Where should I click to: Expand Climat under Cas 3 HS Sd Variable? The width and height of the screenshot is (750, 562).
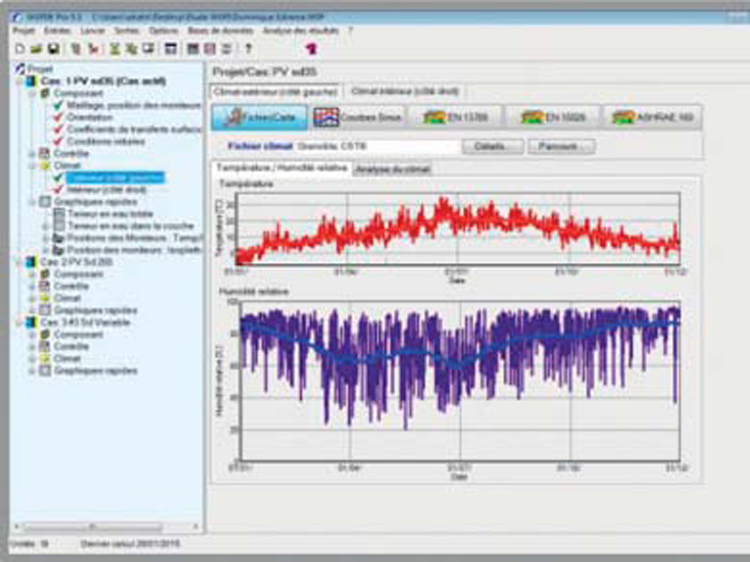30,358
